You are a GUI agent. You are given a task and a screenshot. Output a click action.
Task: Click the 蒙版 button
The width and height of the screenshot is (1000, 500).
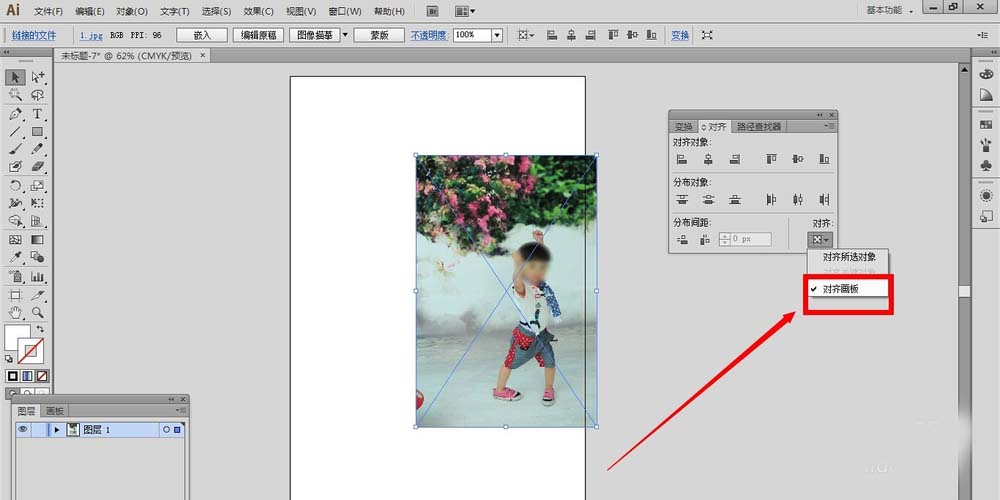[x=379, y=35]
